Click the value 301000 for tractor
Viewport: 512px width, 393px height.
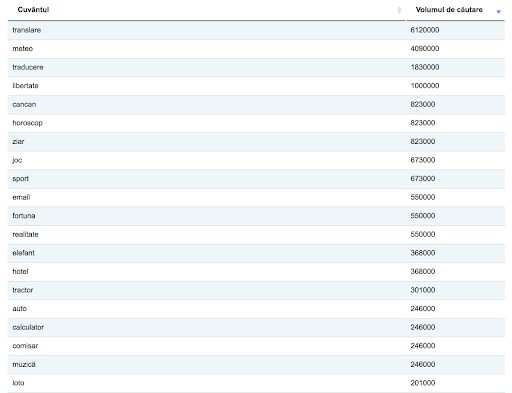[423, 290]
